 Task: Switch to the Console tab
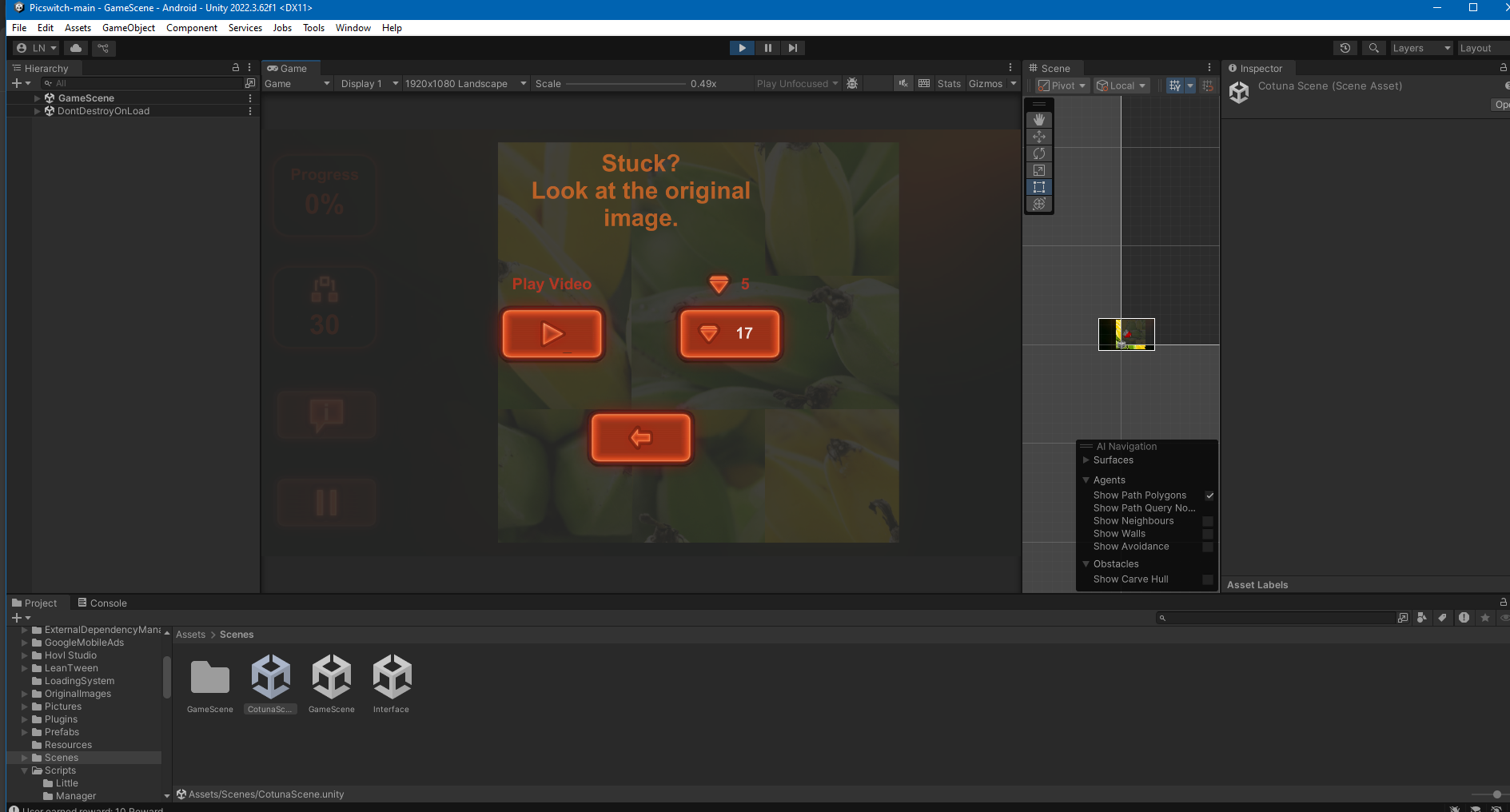click(102, 603)
